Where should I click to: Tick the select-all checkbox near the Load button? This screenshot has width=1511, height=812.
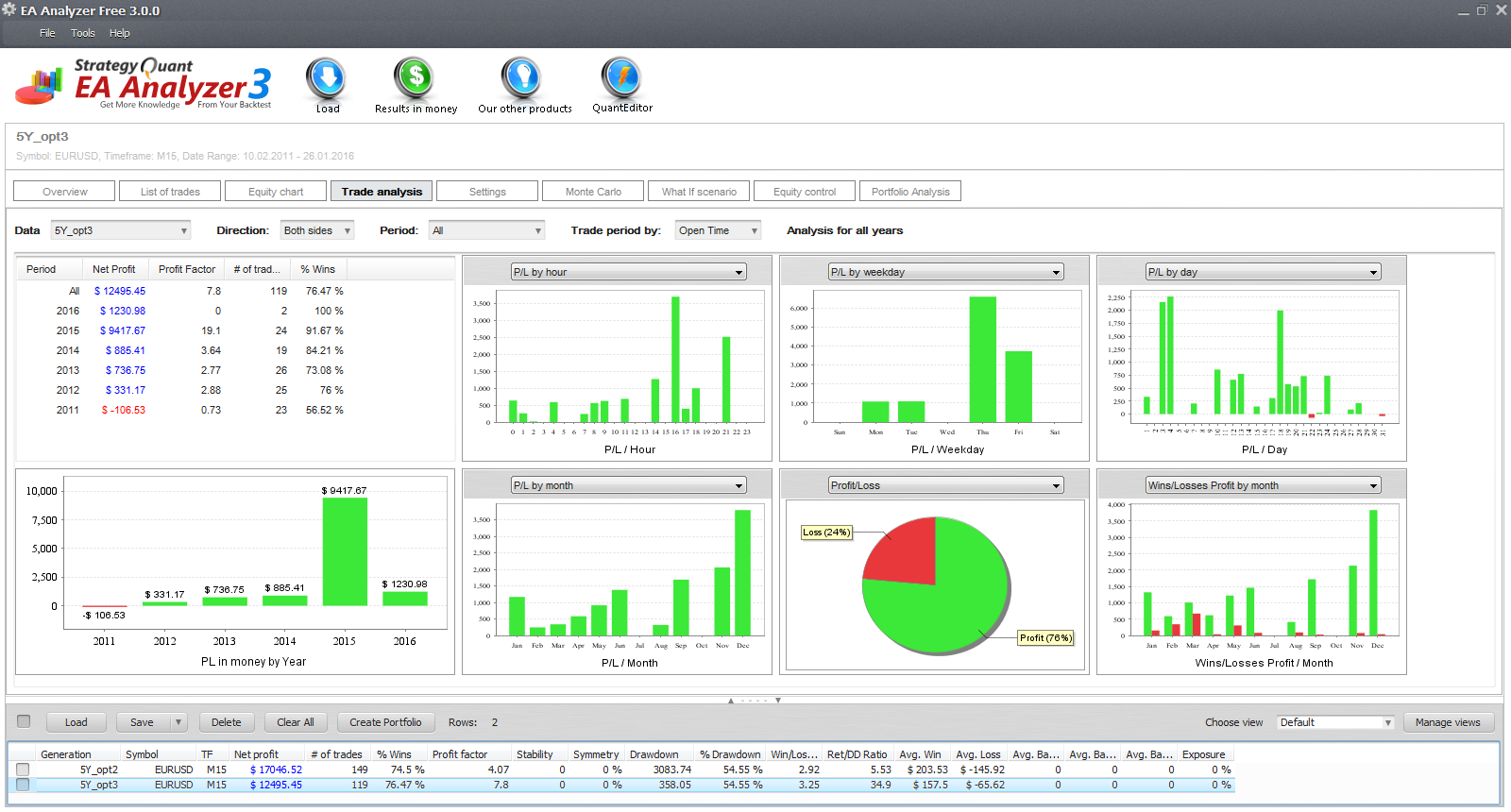pos(24,721)
